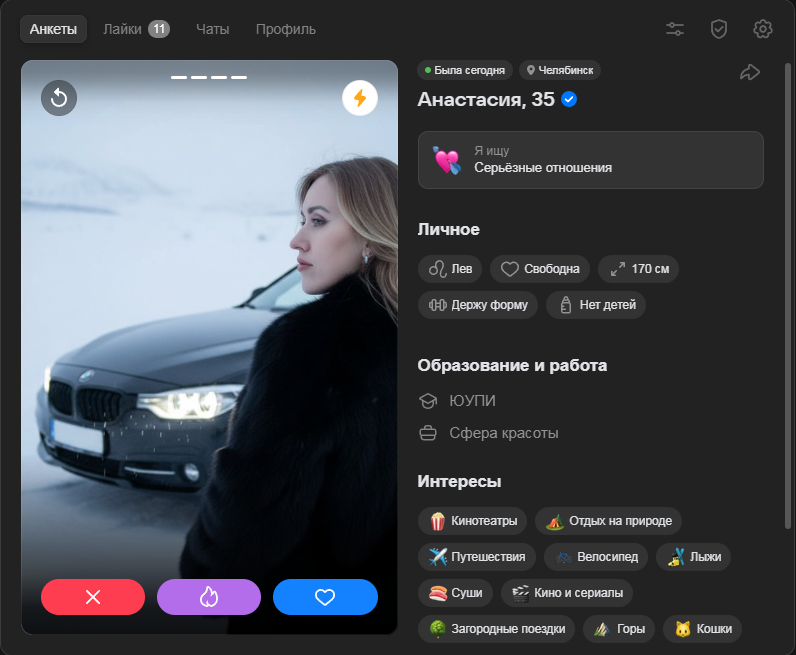
Task: Switch to the Лайки tab
Action: click(x=136, y=29)
